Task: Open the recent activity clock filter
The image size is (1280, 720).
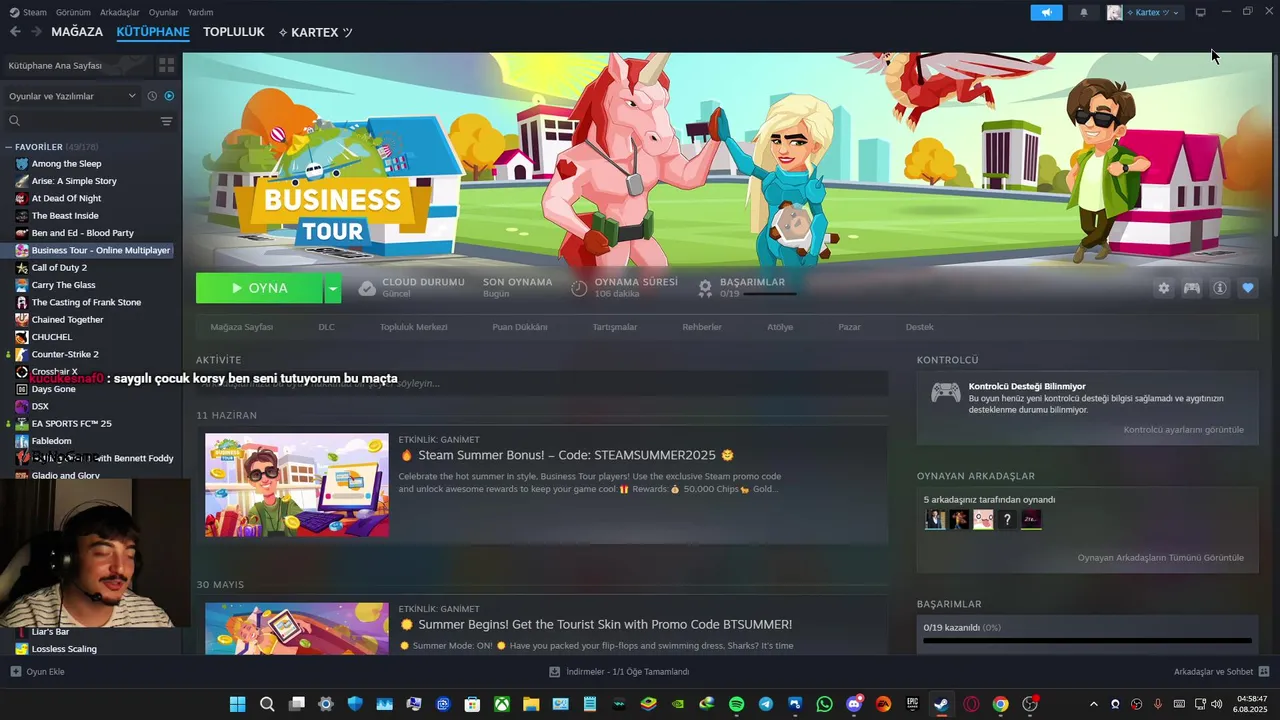Action: 152,96
